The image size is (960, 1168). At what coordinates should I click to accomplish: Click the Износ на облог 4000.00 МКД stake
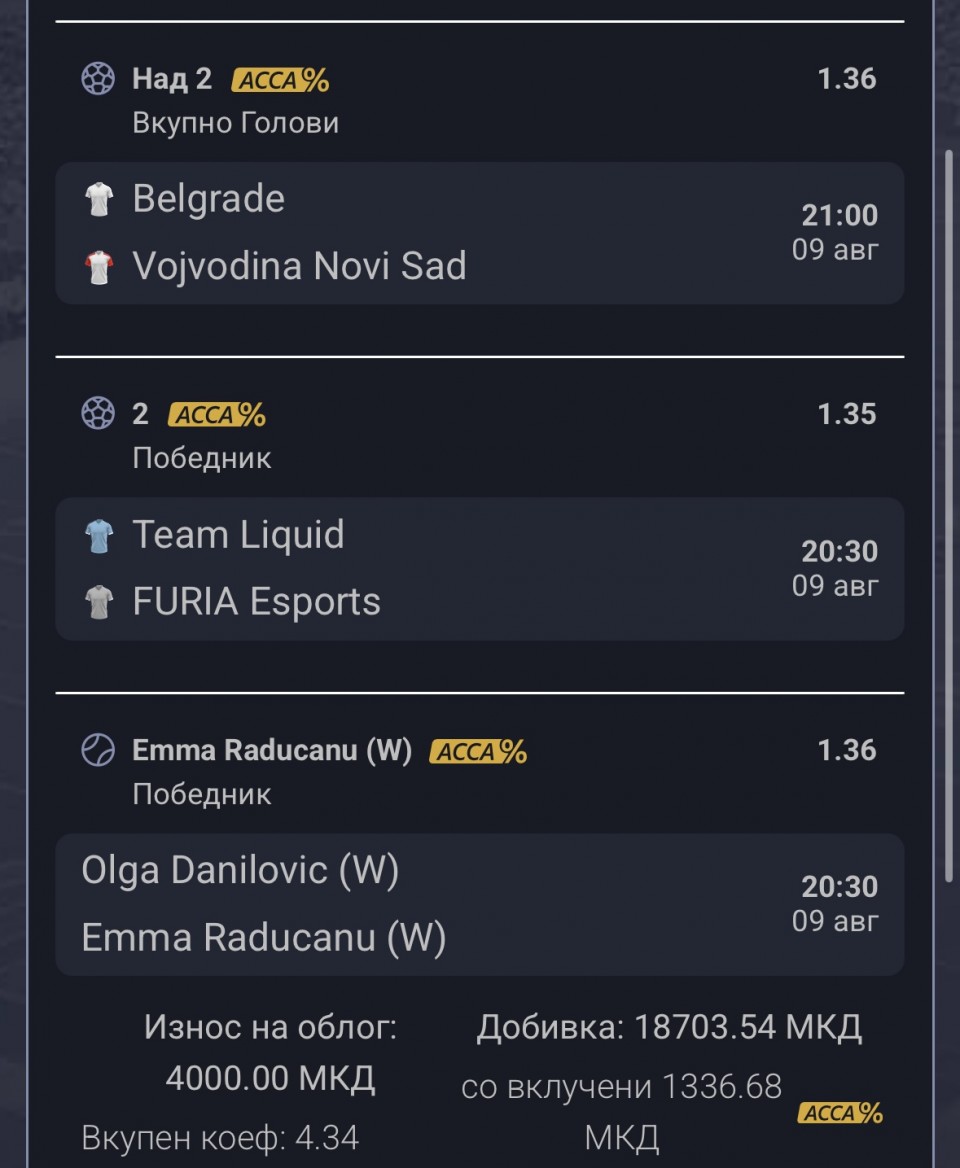pyautogui.click(x=270, y=1053)
